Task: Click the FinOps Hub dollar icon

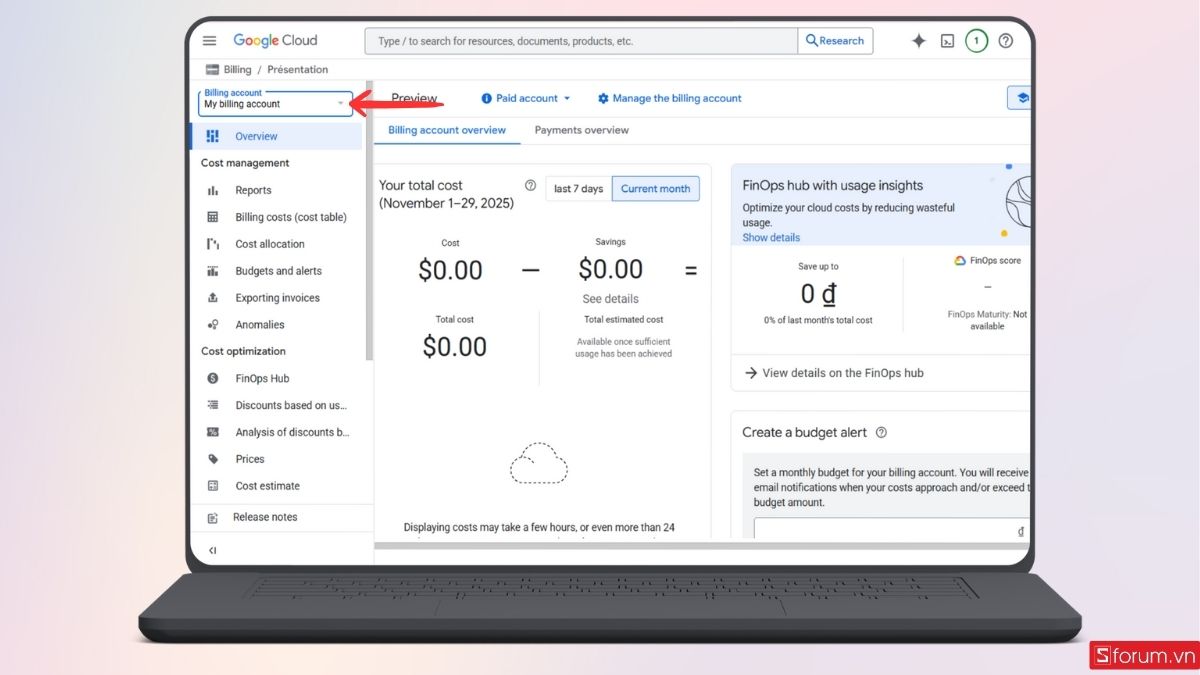Action: (x=212, y=378)
